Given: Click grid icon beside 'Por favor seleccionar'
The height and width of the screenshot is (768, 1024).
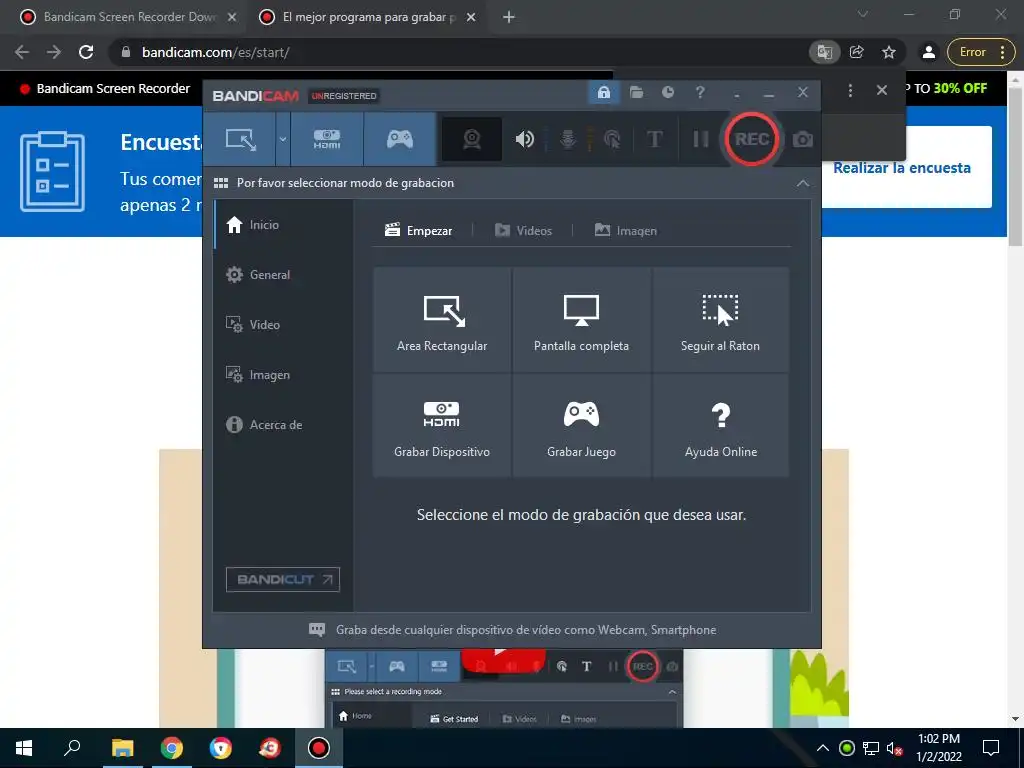Looking at the screenshot, I should point(221,183).
